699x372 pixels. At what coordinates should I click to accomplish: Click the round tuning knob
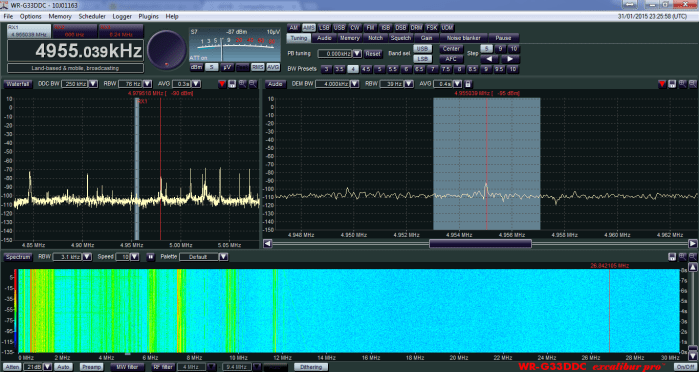167,50
